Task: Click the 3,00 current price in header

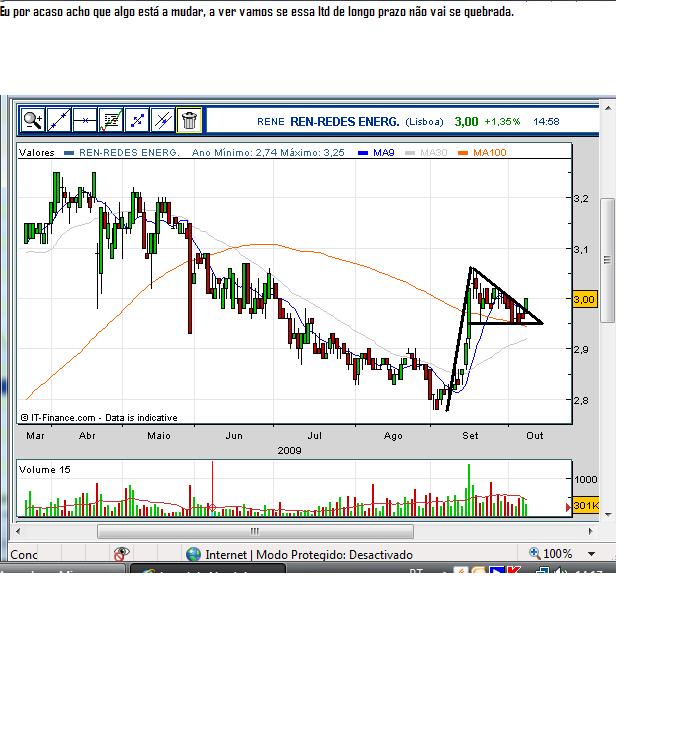Action: 466,122
